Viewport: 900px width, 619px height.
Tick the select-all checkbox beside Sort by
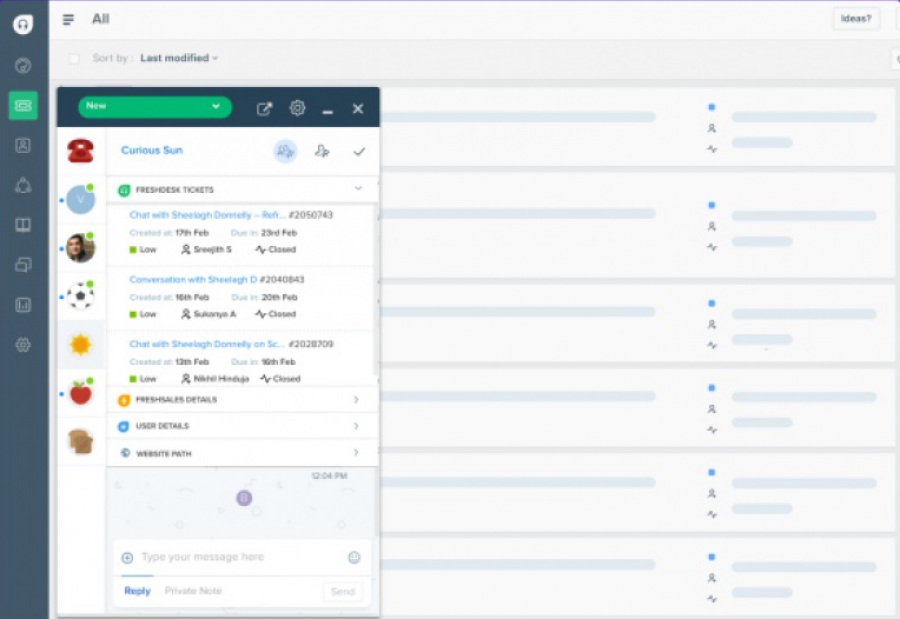tap(74, 59)
